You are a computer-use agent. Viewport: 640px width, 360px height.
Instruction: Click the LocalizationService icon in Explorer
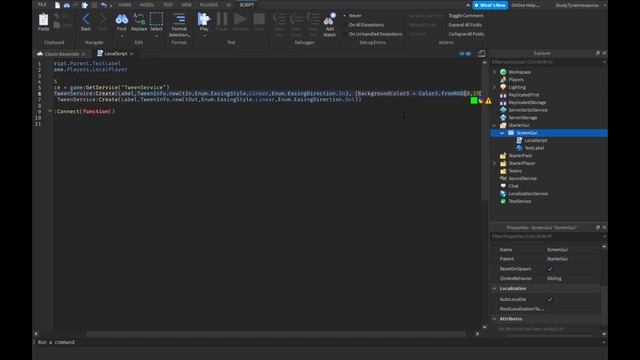[503, 193]
